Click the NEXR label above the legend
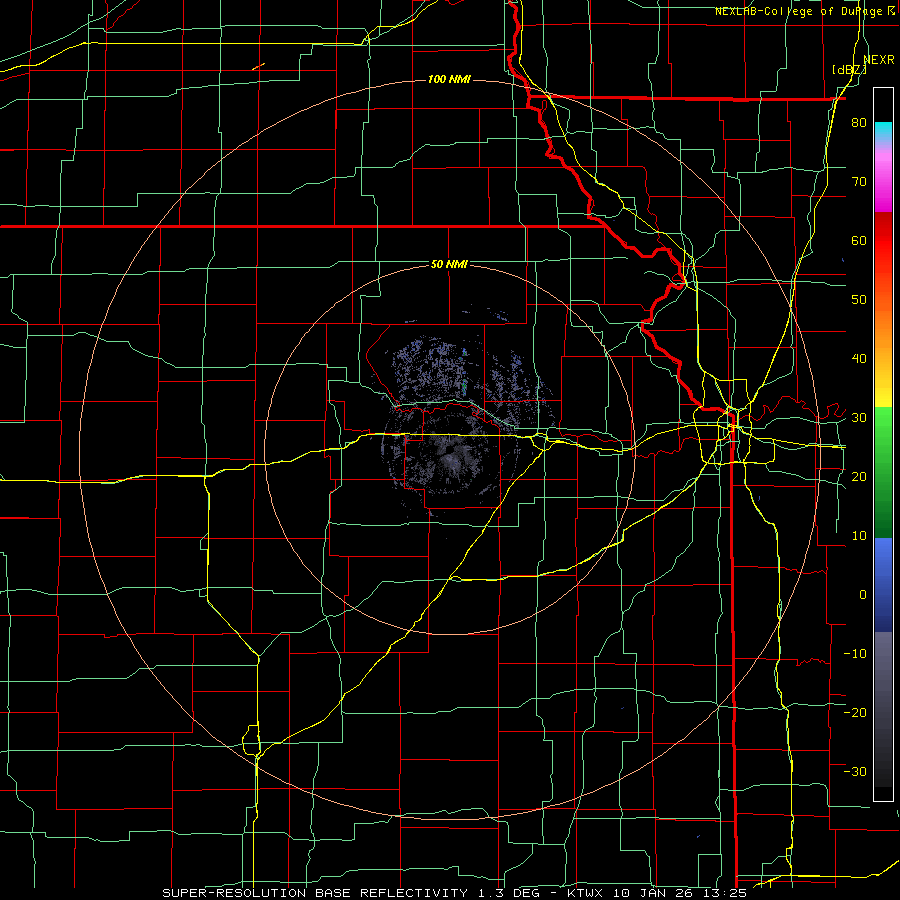The image size is (900, 900). click(879, 60)
